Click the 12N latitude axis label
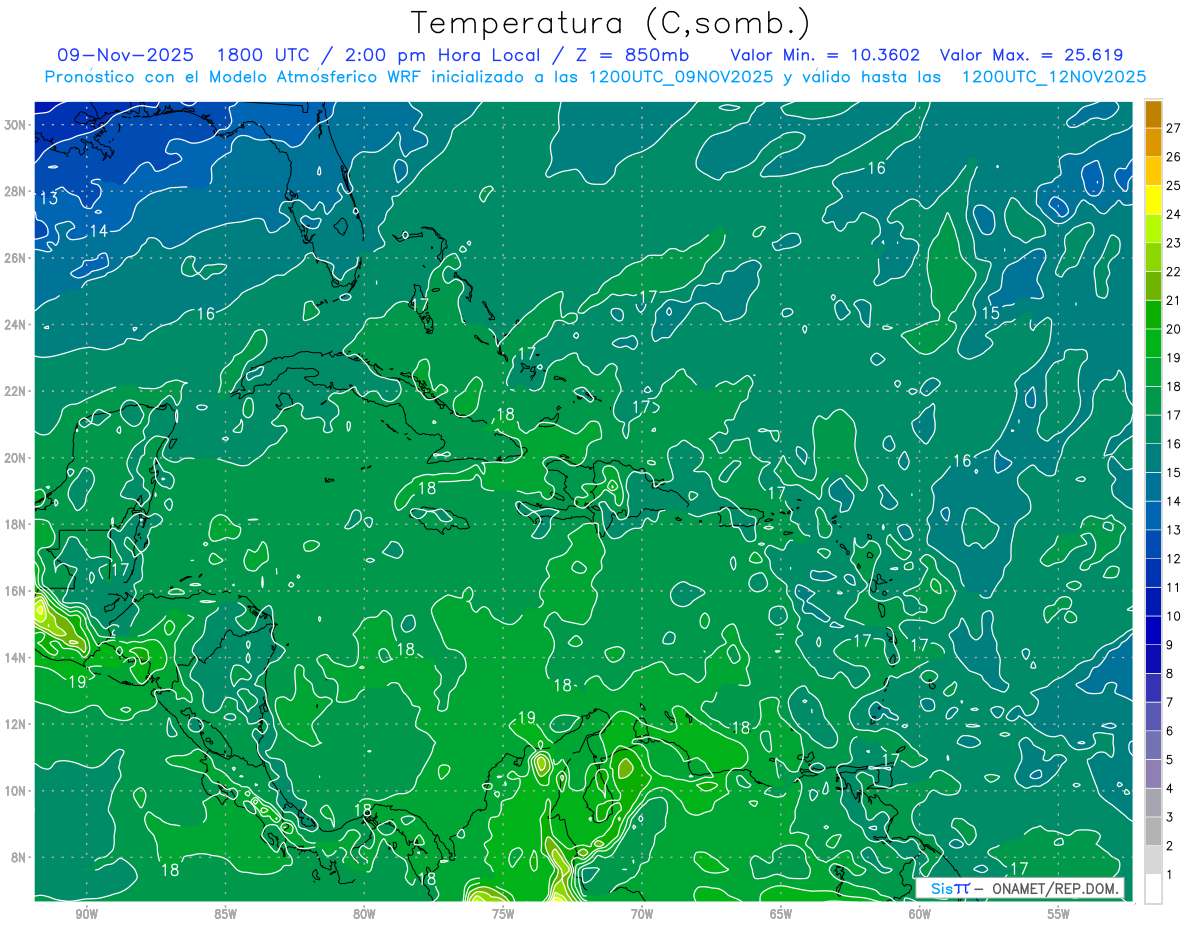 (x=15, y=723)
